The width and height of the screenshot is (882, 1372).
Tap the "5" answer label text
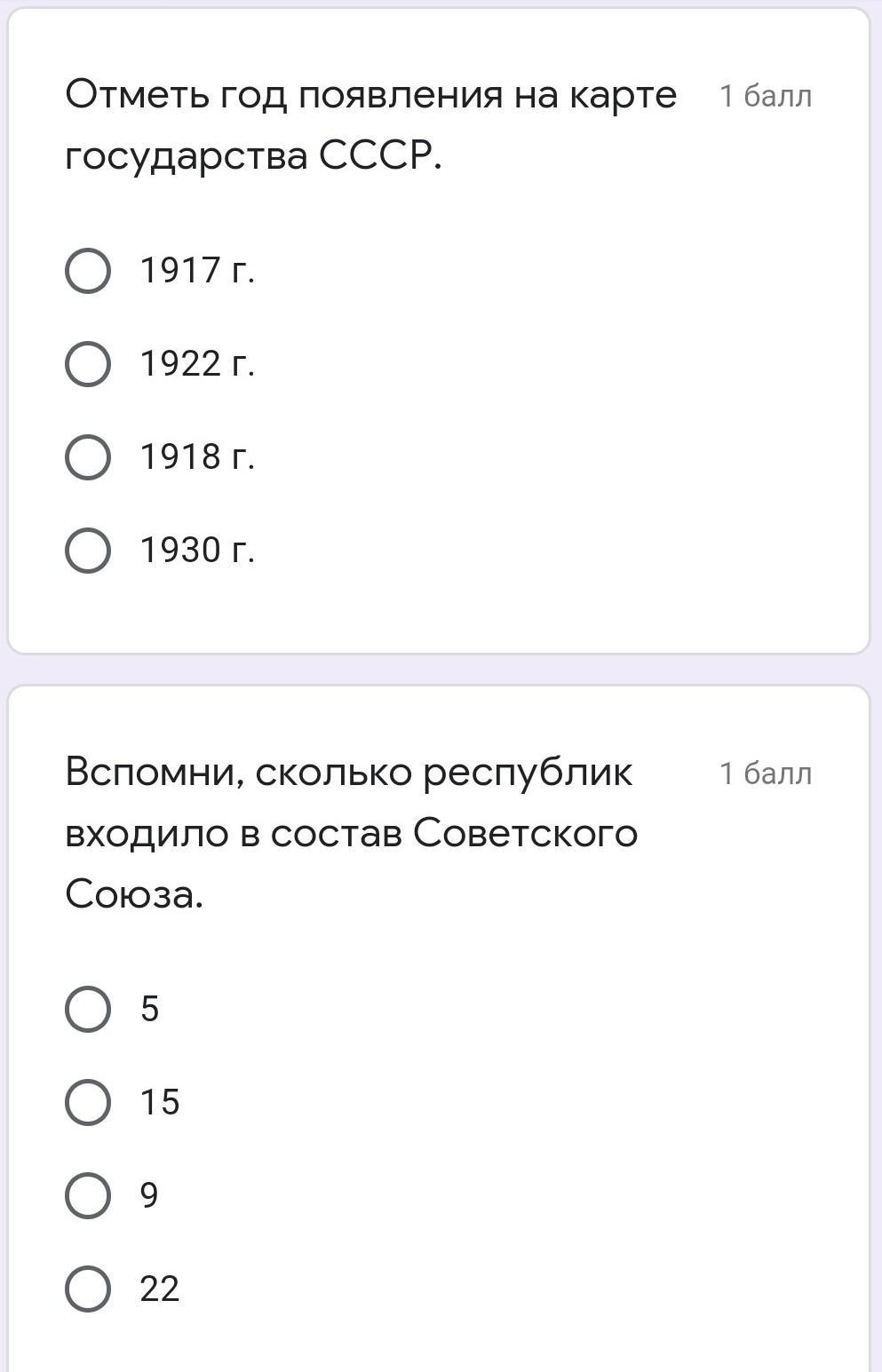149,1009
